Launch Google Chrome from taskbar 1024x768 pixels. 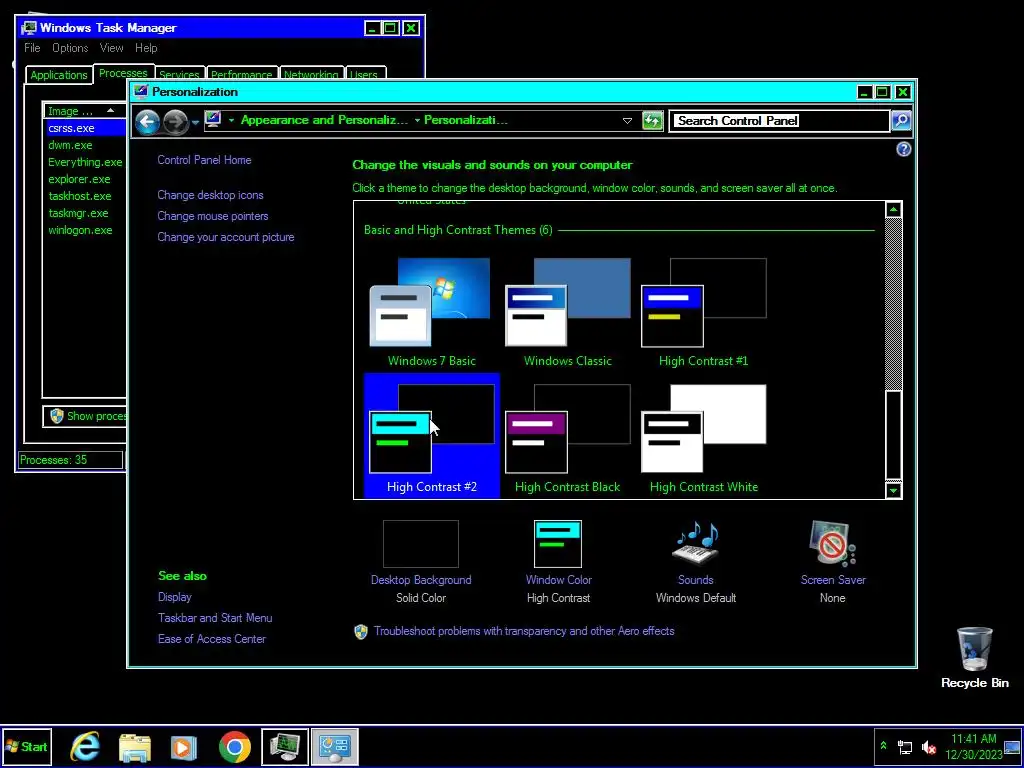point(234,747)
